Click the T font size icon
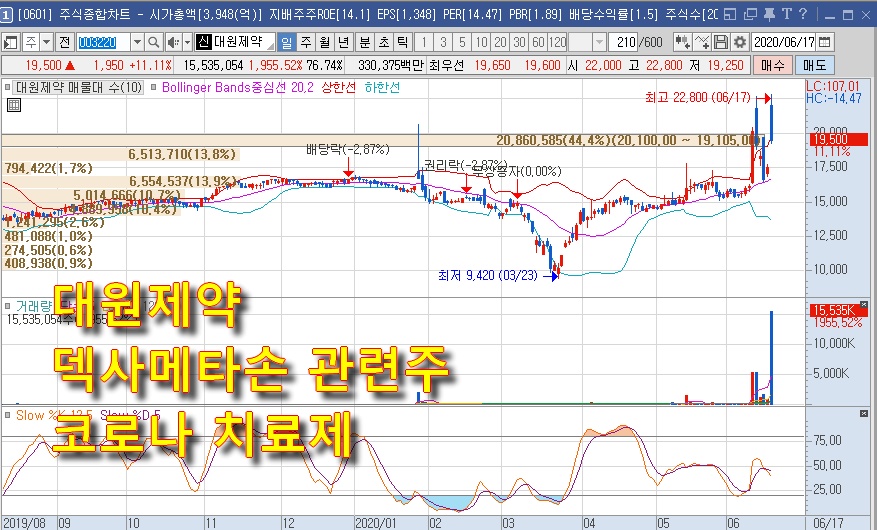877x530 pixels. [x=787, y=15]
